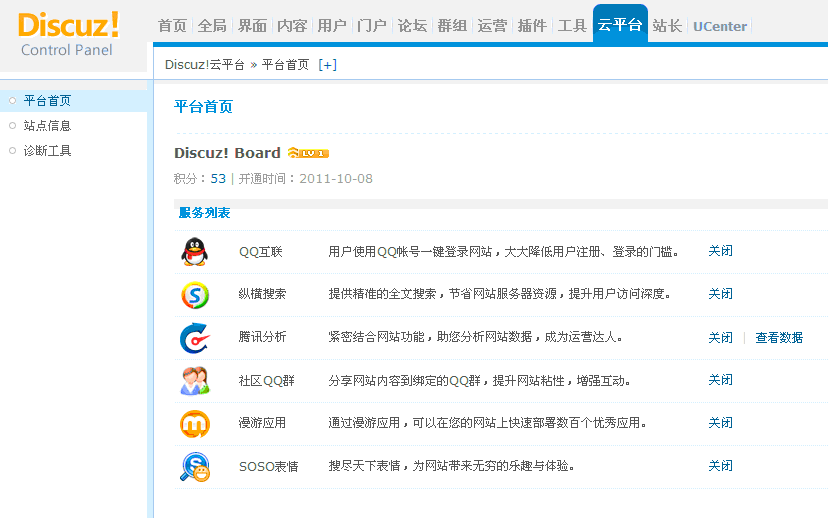Click the Discuz!云平台 breadcrumb text
The height and width of the screenshot is (518, 828).
pyautogui.click(x=204, y=64)
